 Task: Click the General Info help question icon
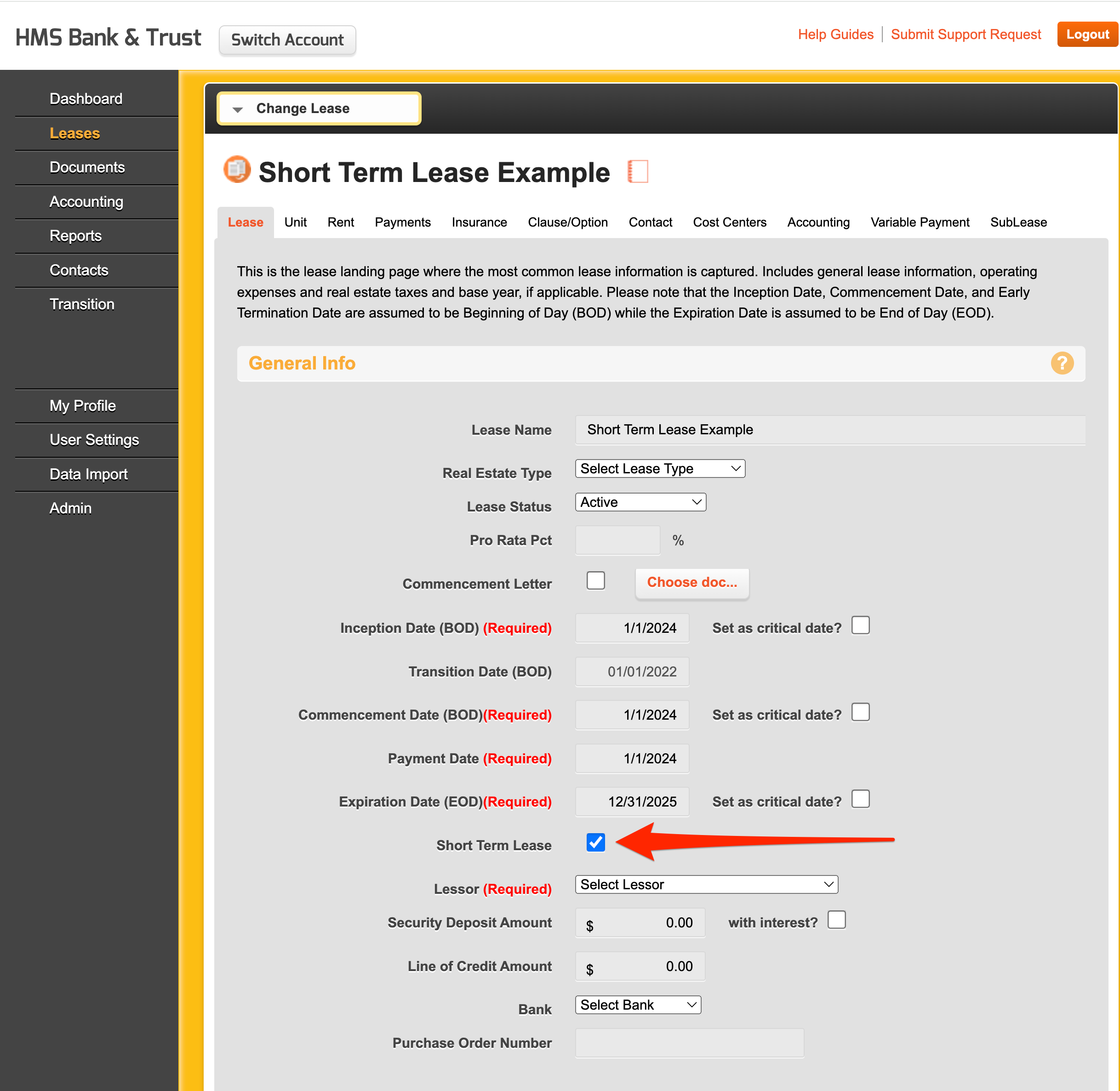pos(1062,364)
